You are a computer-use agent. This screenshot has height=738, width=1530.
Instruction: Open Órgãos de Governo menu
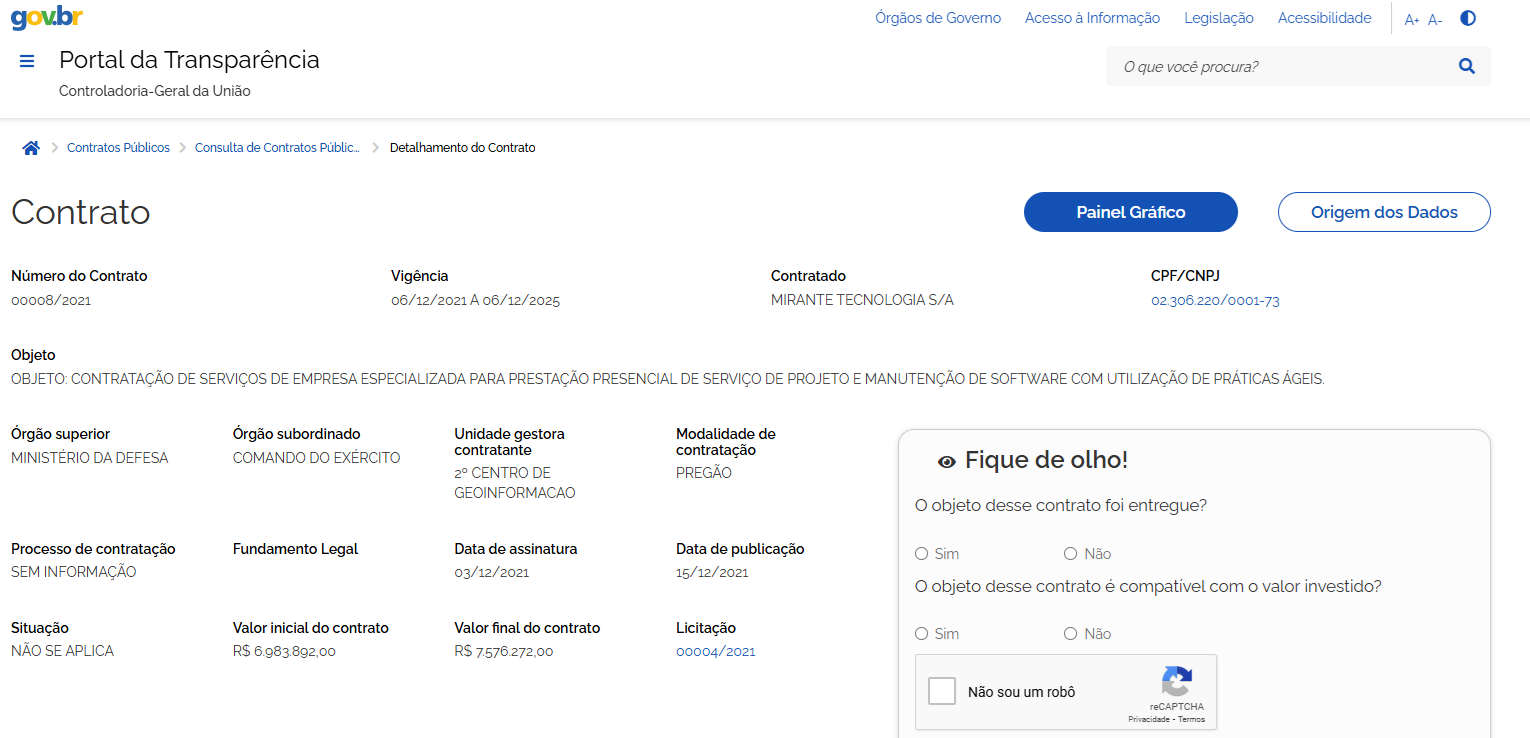coord(938,18)
